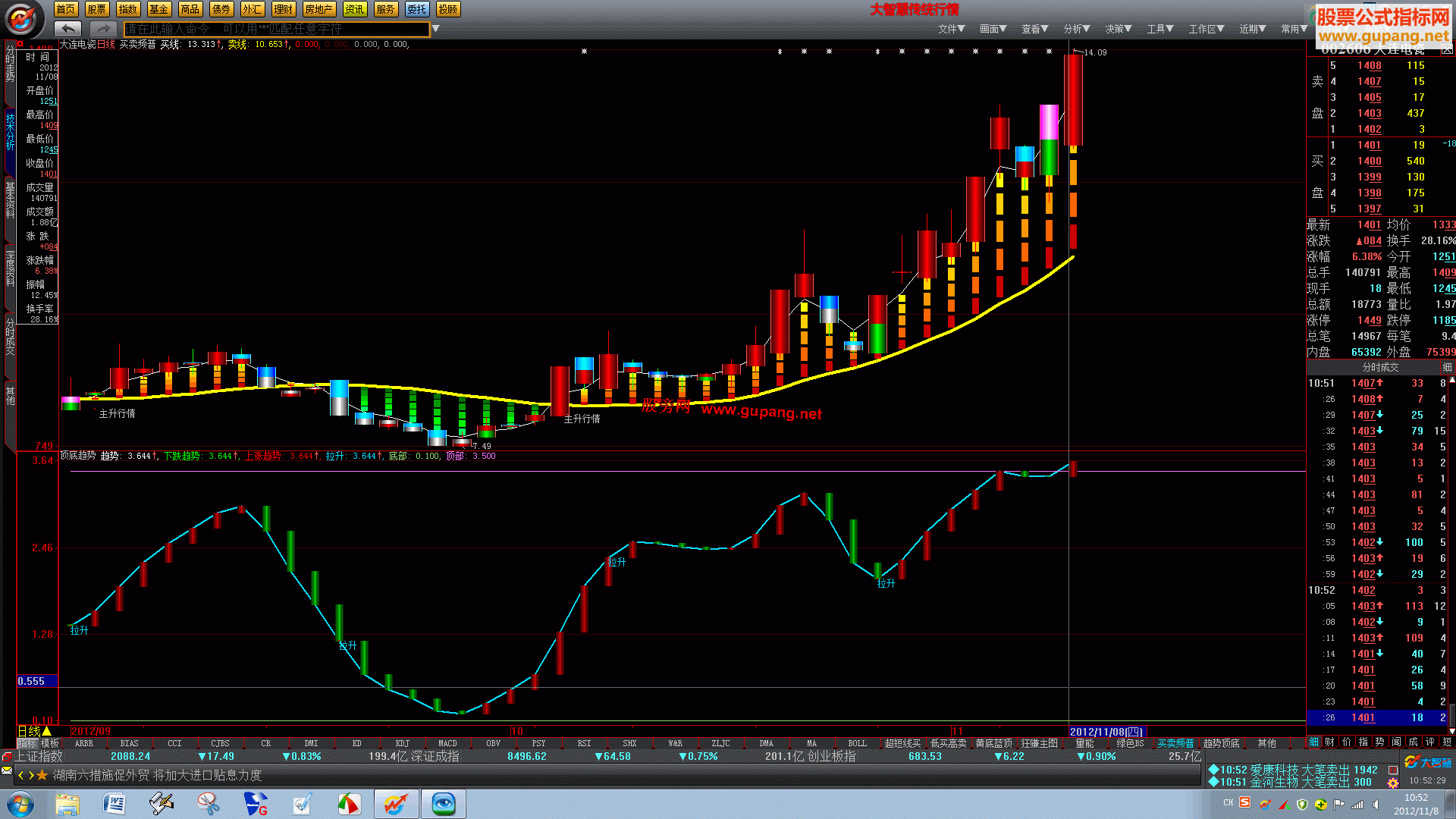Viewport: 1456px width, 819px height.
Task: Click the yellow triangle next to 日线
Action: [x=47, y=731]
